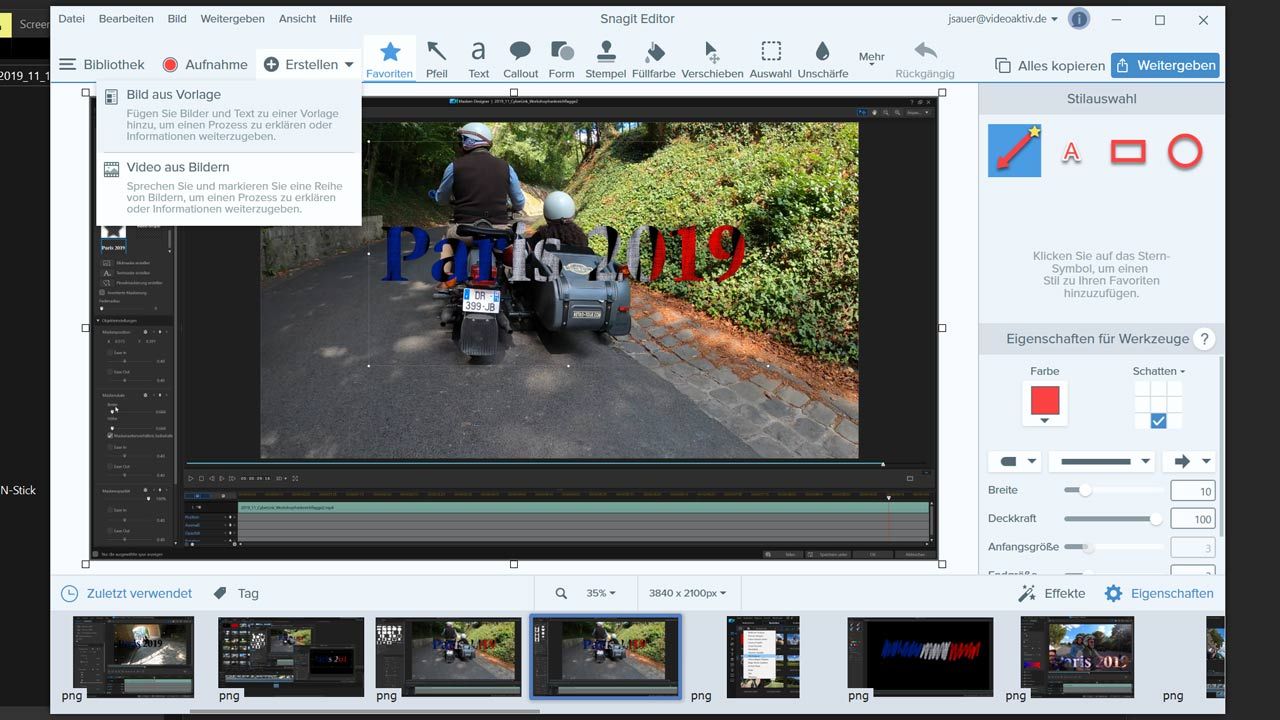Image resolution: width=1280 pixels, height=720 pixels.
Task: Select the Callout tool
Action: click(520, 59)
